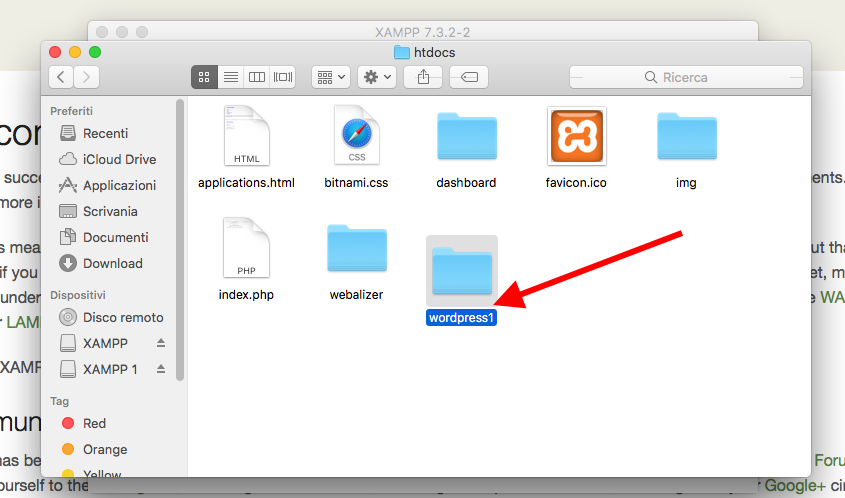Screen dimensions: 845x498
Task: Open Scrivania in the sidebar
Action: 108,211
